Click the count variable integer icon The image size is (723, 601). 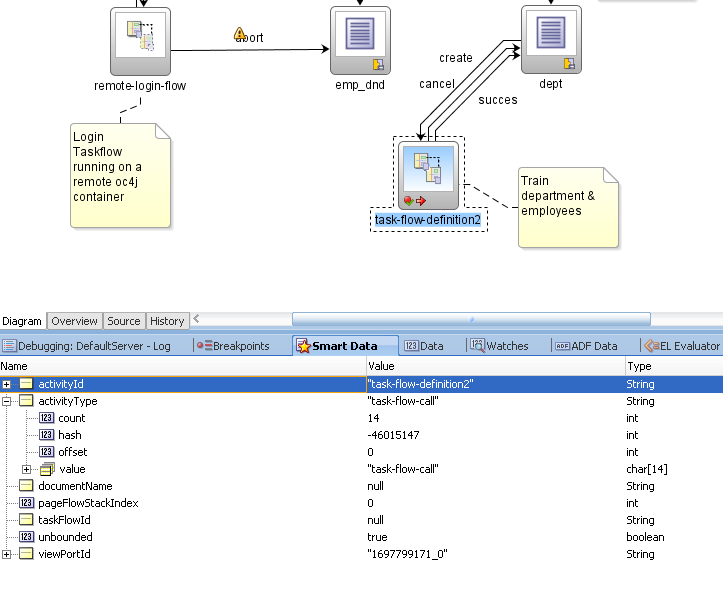(x=46, y=418)
